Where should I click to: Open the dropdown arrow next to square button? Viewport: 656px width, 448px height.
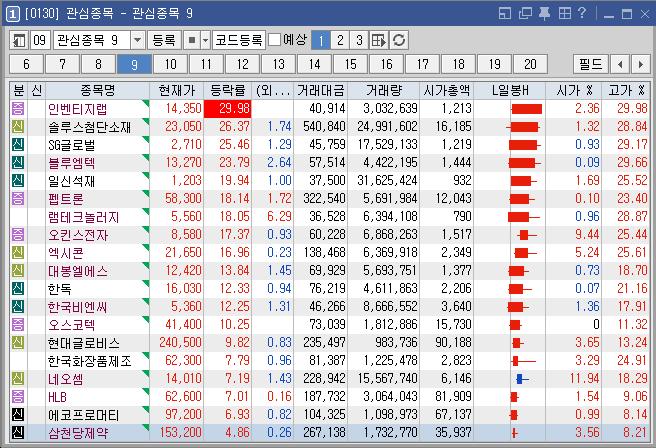(x=205, y=41)
